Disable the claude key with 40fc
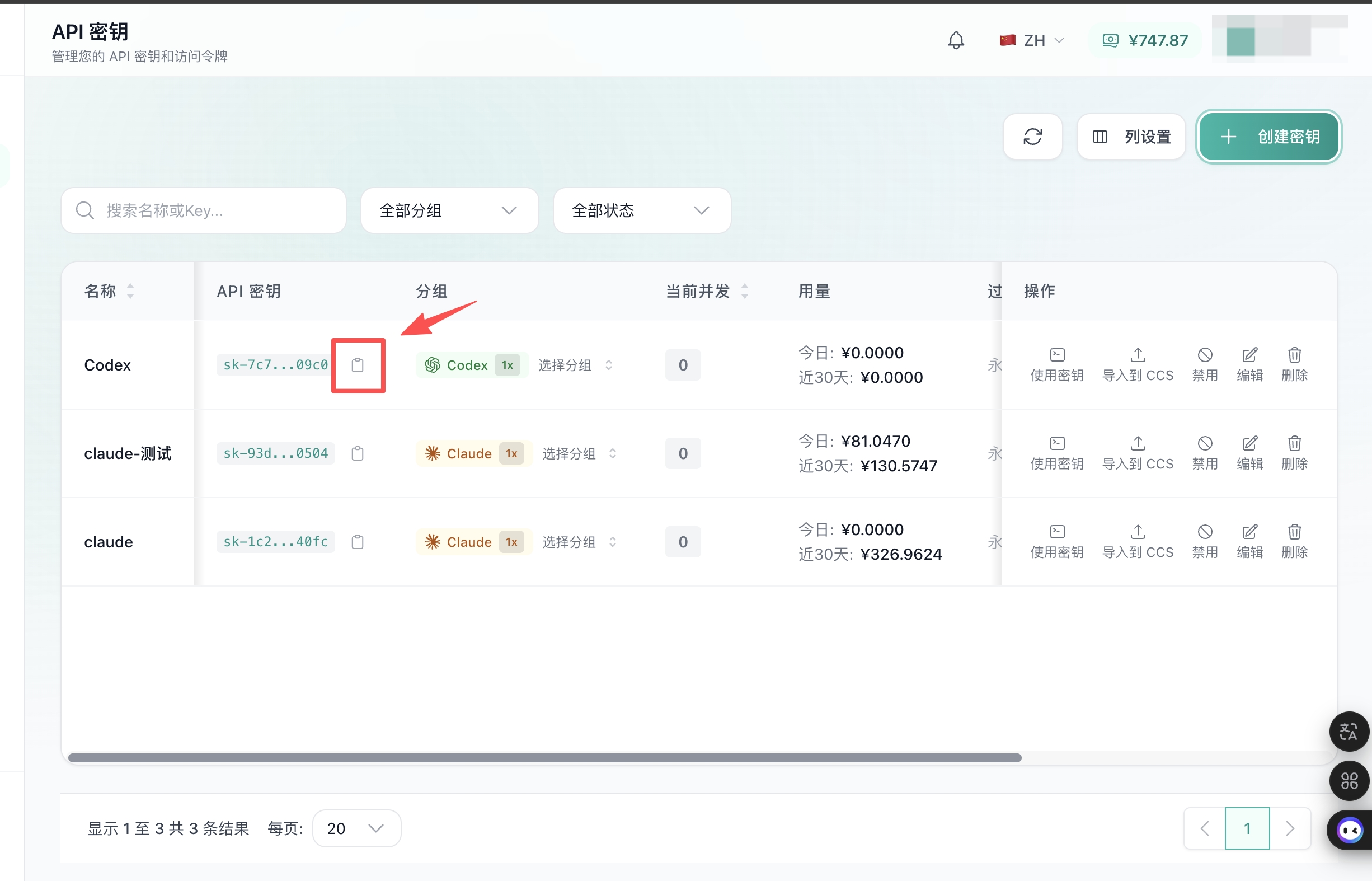 pyautogui.click(x=1205, y=542)
